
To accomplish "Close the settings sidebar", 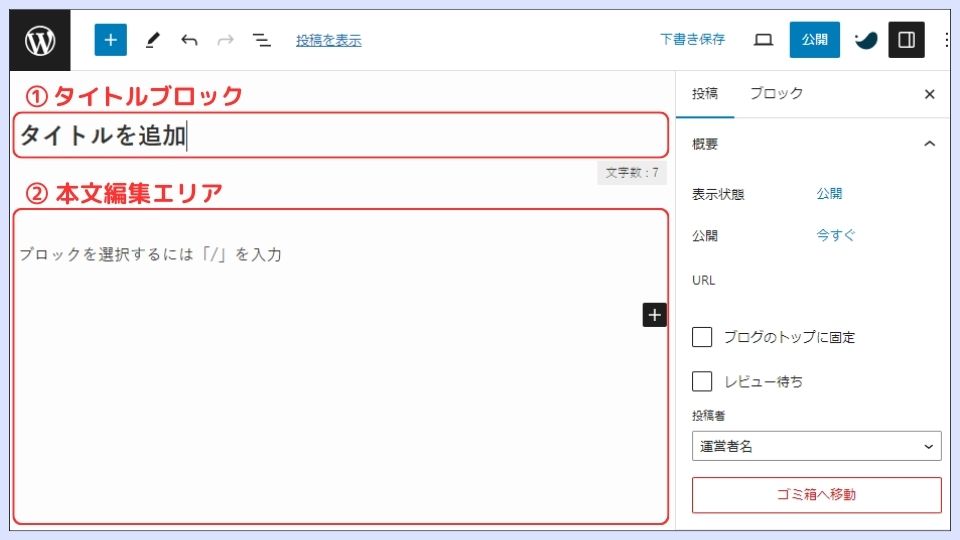I will [x=929, y=94].
